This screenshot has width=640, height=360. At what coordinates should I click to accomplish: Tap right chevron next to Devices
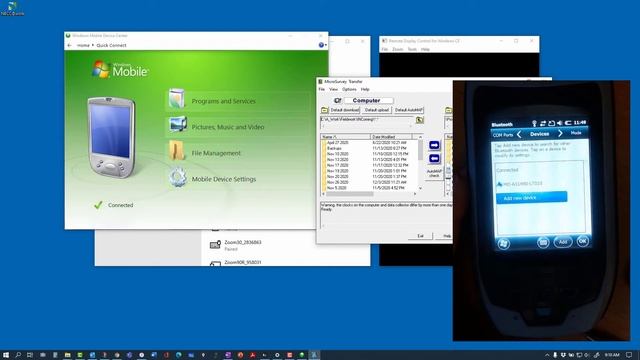(x=560, y=133)
